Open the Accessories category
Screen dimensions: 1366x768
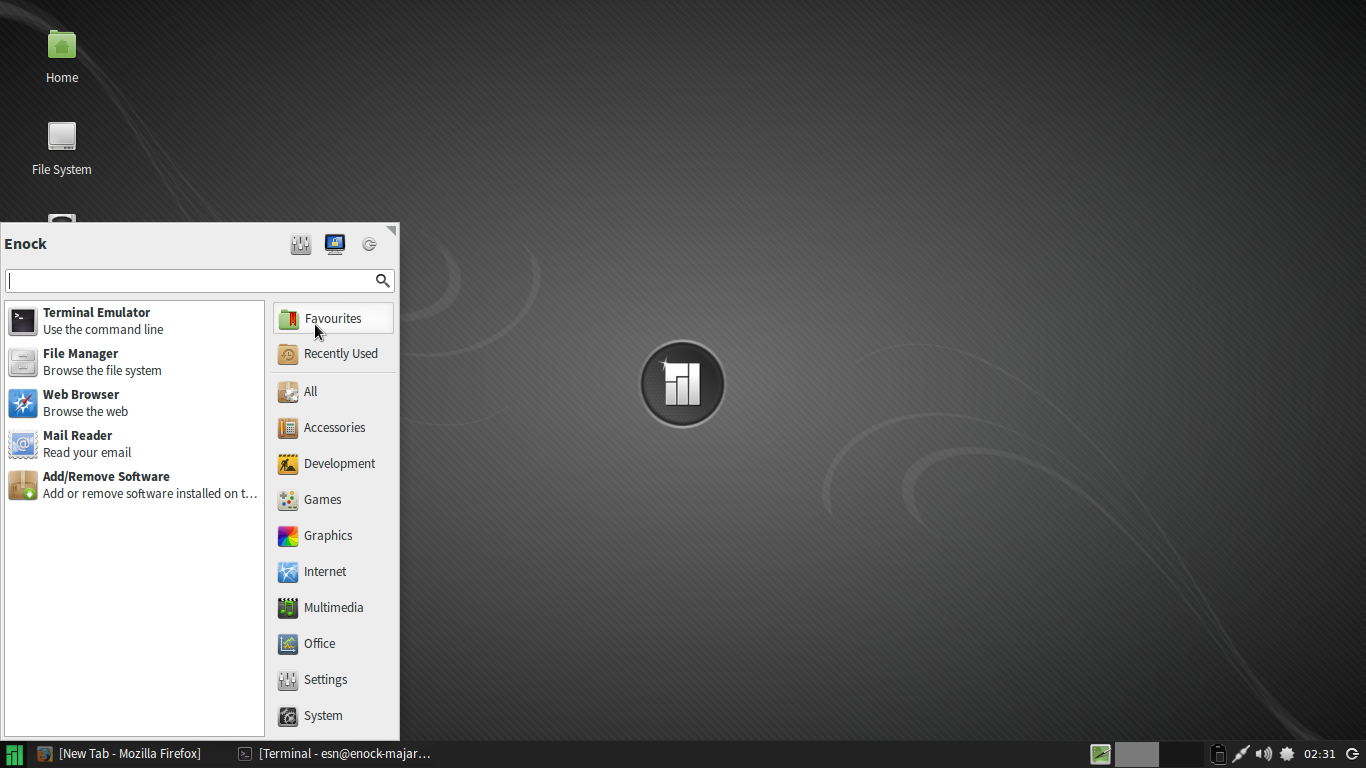pos(333,428)
